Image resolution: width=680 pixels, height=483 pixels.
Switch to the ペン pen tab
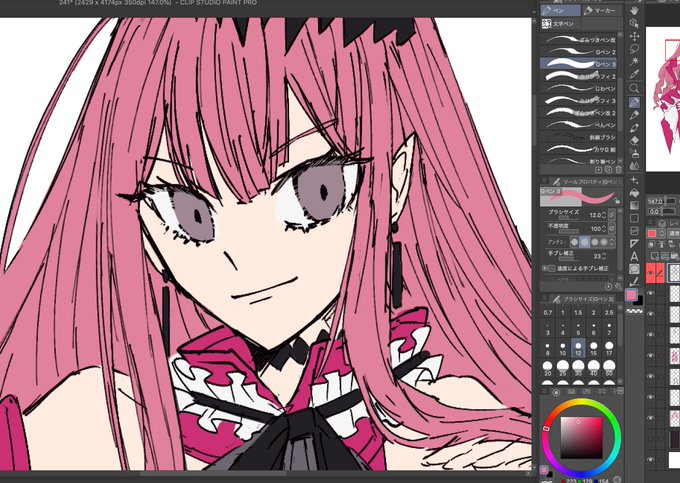point(560,10)
